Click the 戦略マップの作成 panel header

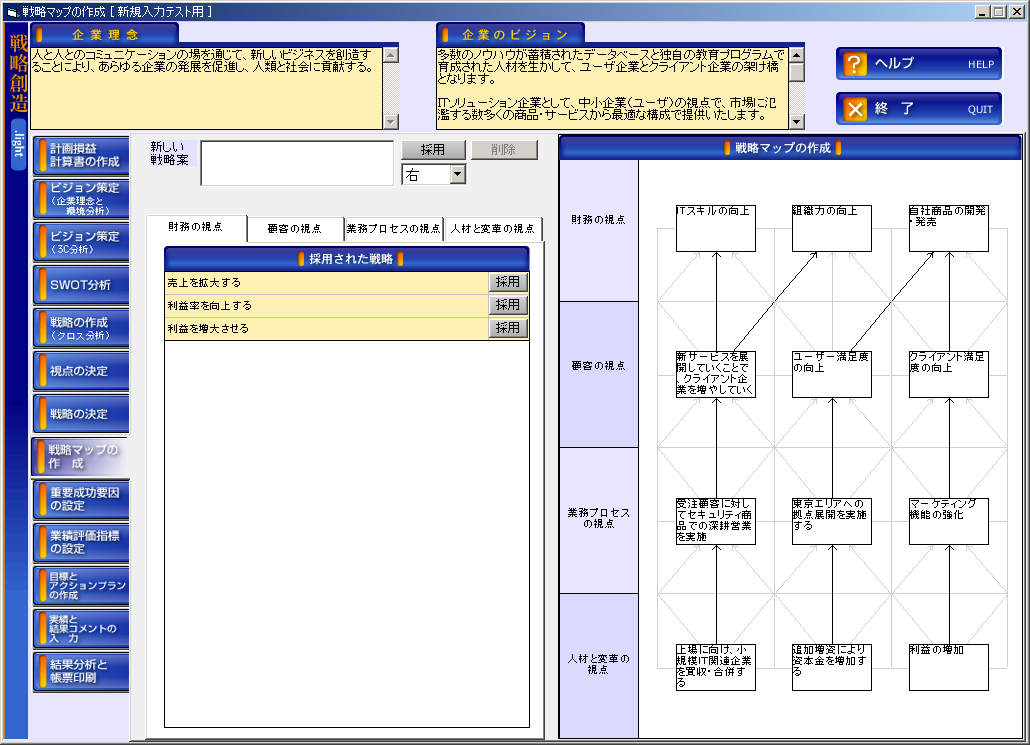coord(790,148)
